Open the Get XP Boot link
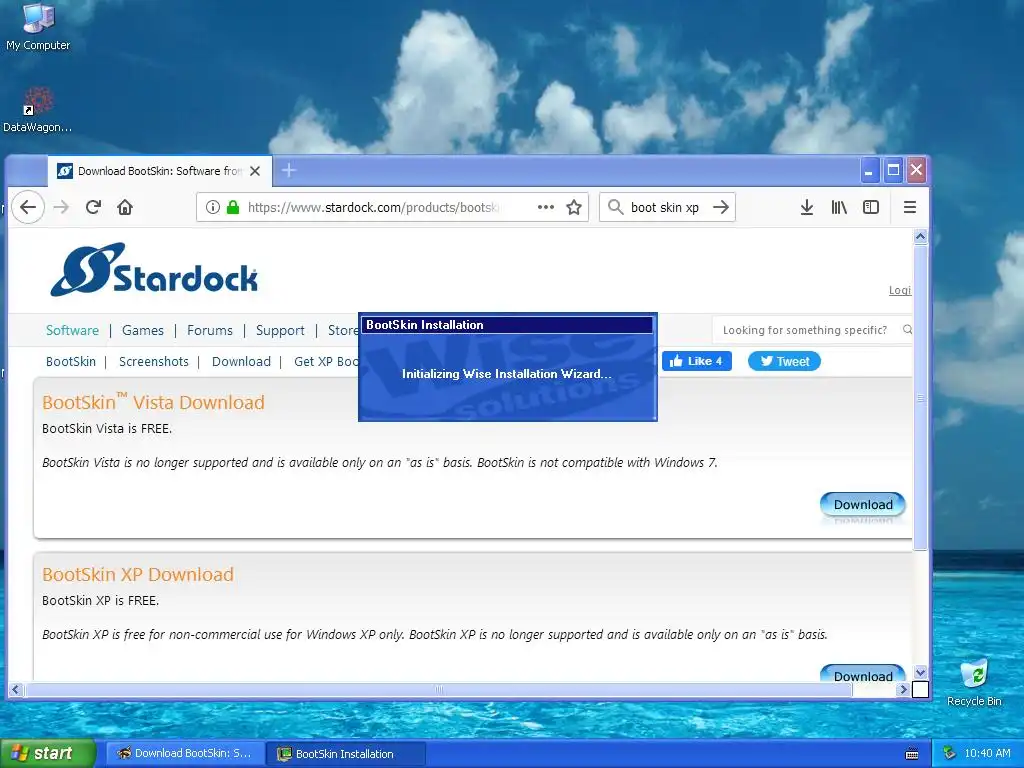The image size is (1024, 768). click(326, 362)
